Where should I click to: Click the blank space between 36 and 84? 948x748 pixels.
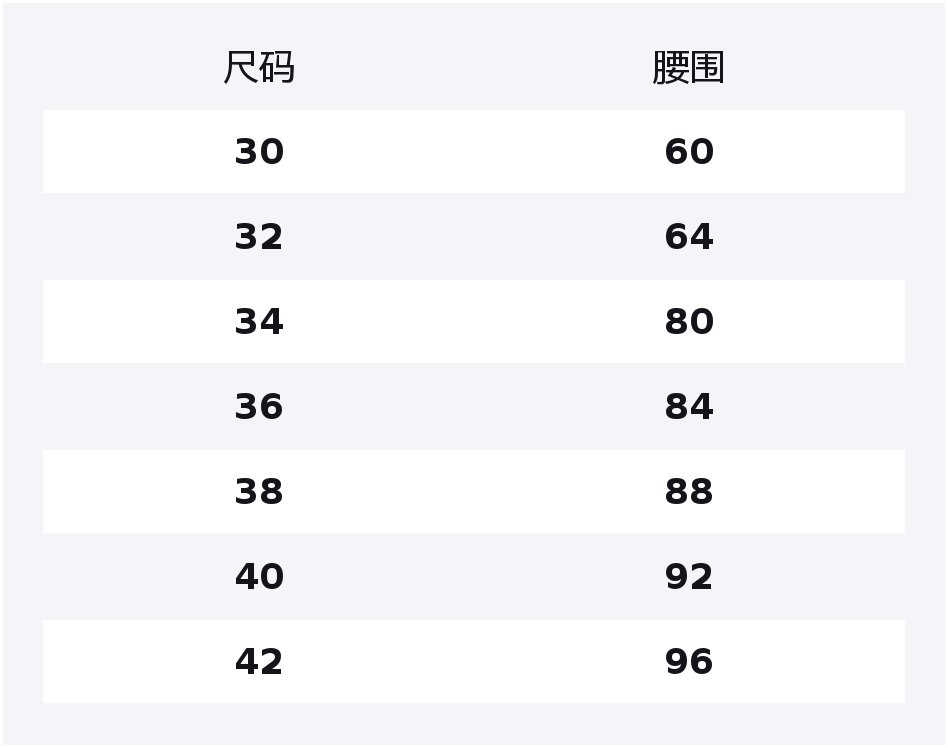(x=474, y=407)
